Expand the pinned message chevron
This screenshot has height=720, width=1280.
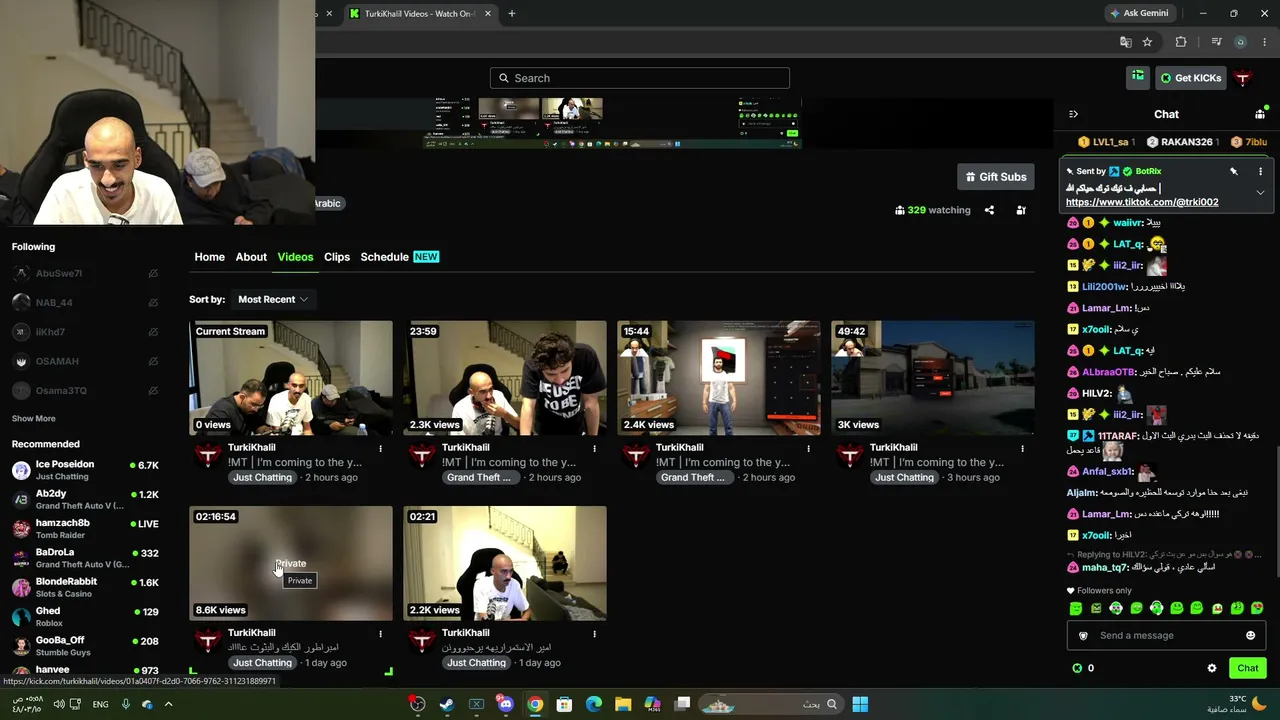tap(1260, 192)
